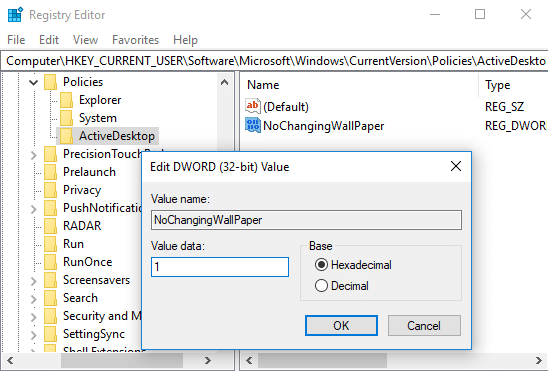Select Hexadecimal base option
This screenshot has height=371, width=548.
pyautogui.click(x=353, y=265)
